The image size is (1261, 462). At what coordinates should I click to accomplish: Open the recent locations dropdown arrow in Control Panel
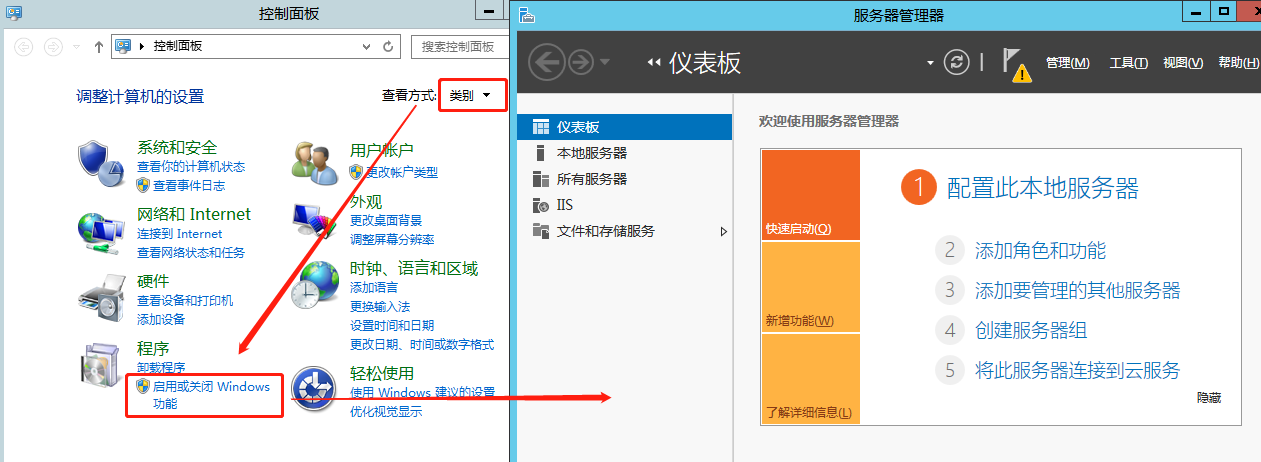pos(76,47)
